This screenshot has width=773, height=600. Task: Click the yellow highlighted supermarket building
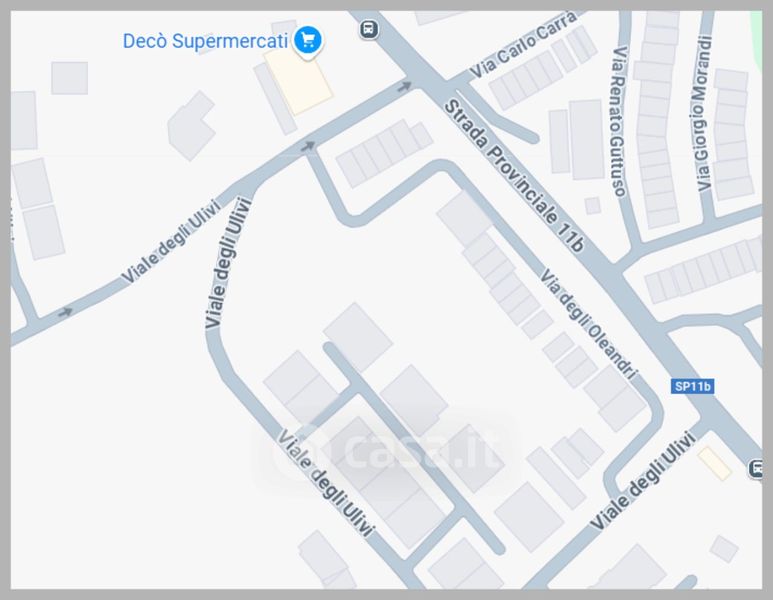(x=298, y=81)
